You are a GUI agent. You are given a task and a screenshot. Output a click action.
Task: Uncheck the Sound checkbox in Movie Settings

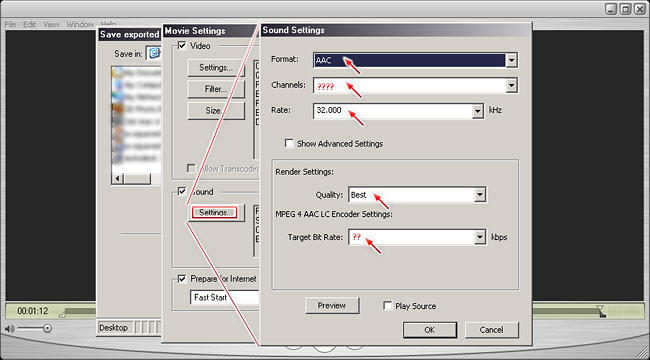(182, 192)
